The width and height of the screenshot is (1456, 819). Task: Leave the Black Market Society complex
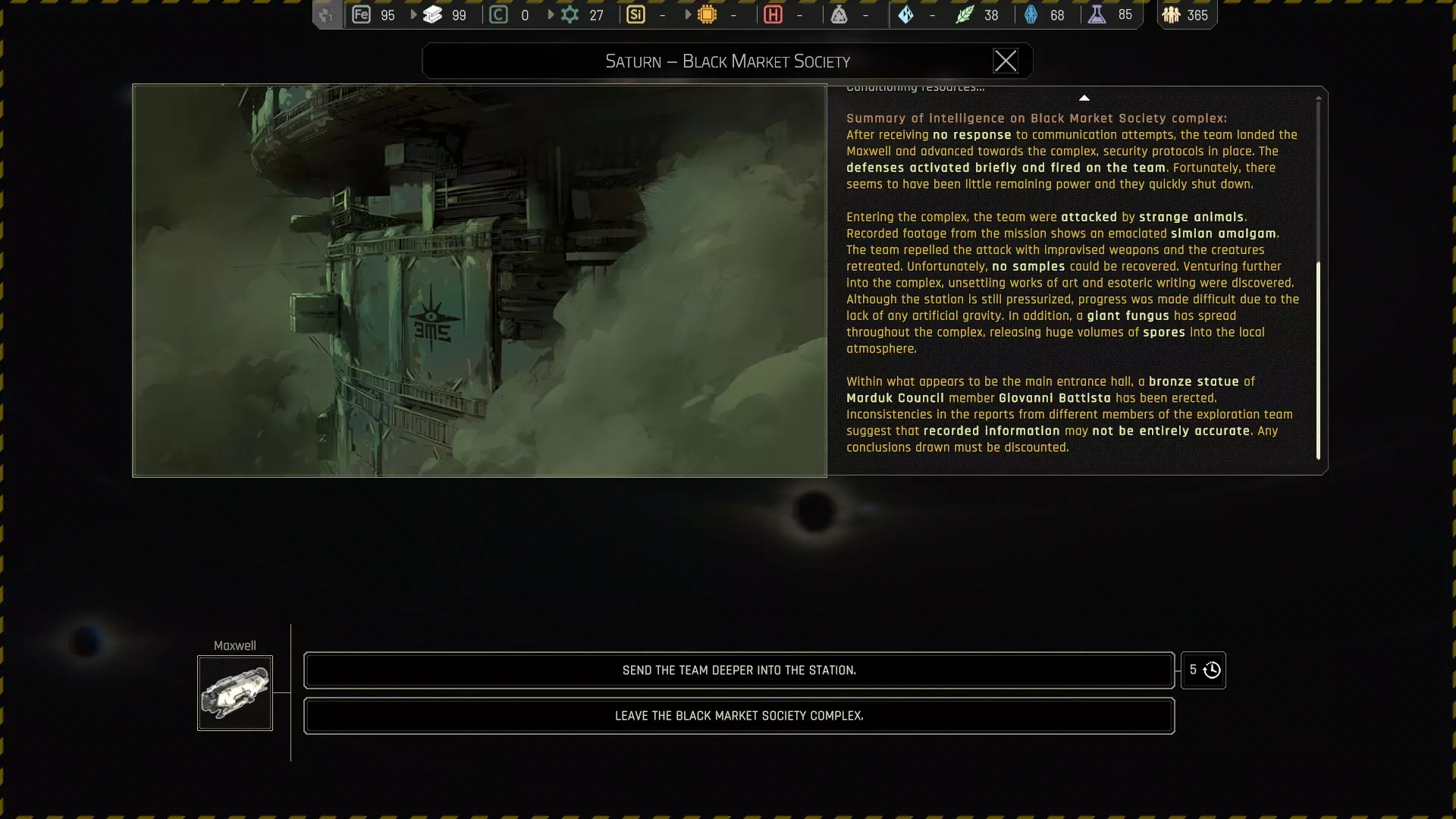(739, 716)
